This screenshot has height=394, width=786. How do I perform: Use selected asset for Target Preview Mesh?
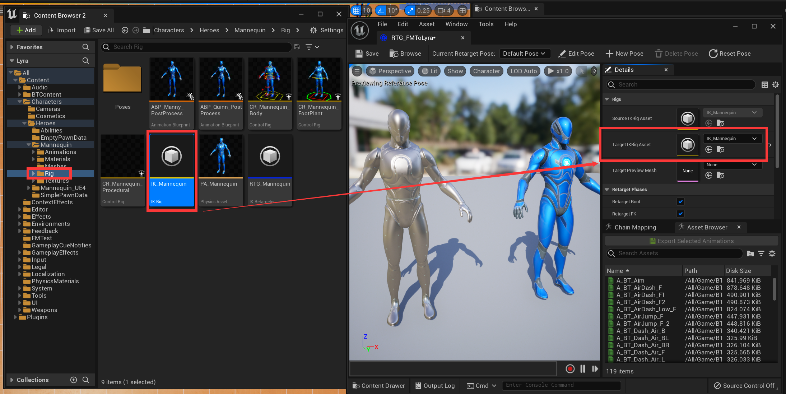708,175
